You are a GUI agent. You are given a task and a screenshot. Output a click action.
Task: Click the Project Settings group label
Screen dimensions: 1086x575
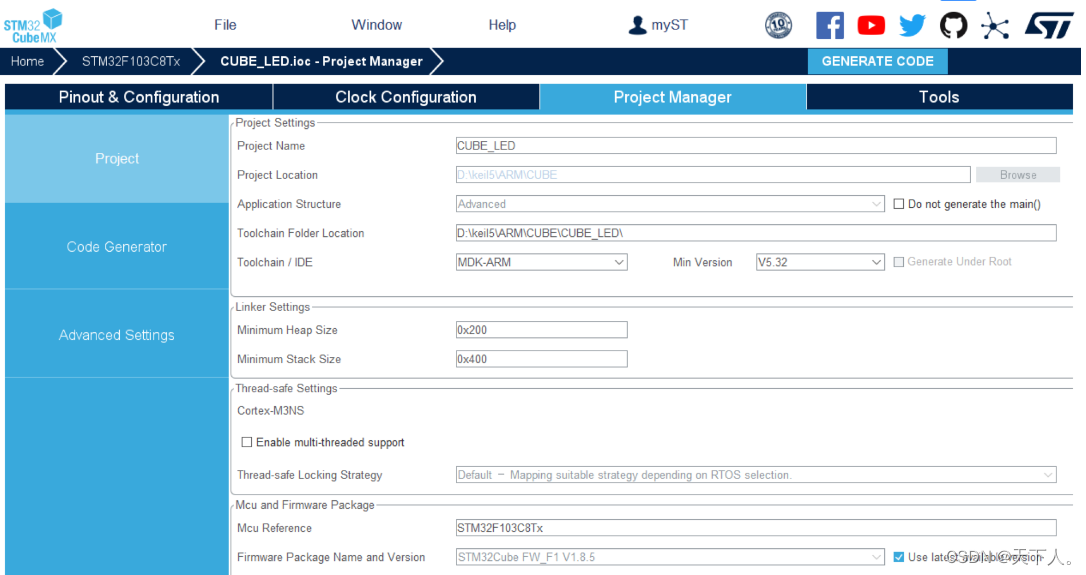point(275,123)
